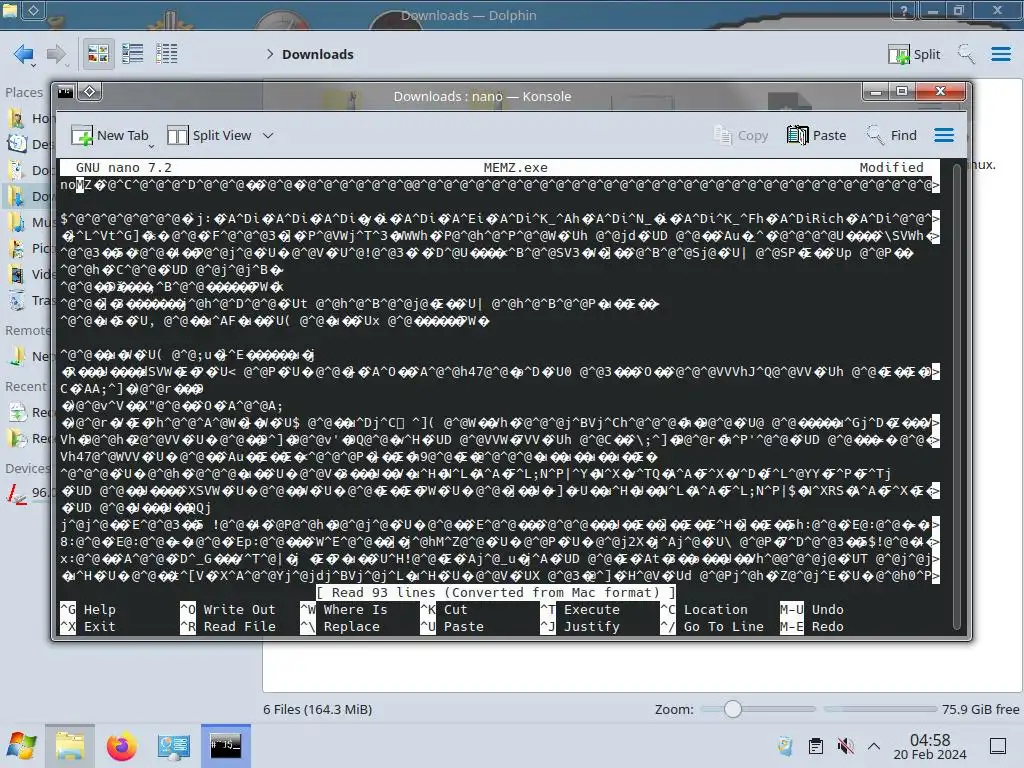Viewport: 1024px width, 768px height.
Task: Select the Devices disk entry in sidebar
Action: click(27, 492)
